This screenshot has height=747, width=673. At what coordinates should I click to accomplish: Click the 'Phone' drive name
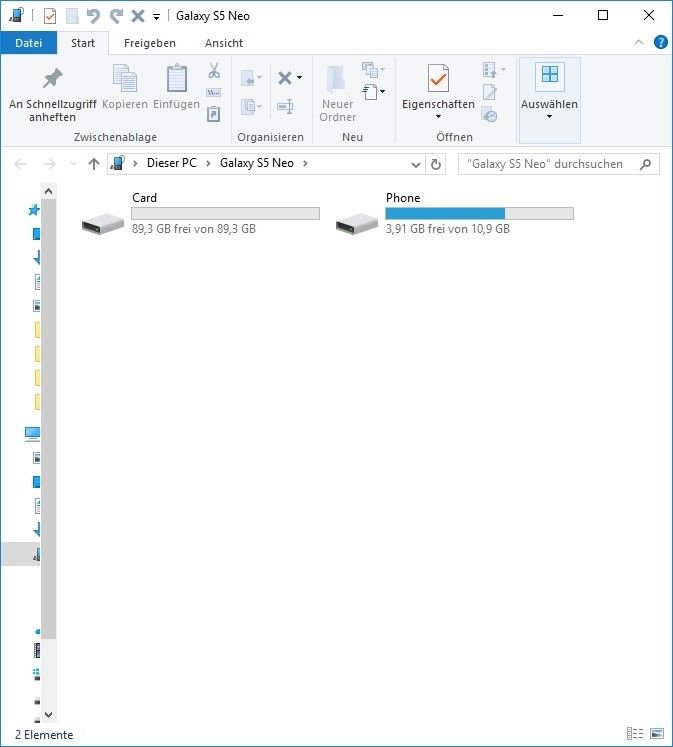pyautogui.click(x=403, y=198)
